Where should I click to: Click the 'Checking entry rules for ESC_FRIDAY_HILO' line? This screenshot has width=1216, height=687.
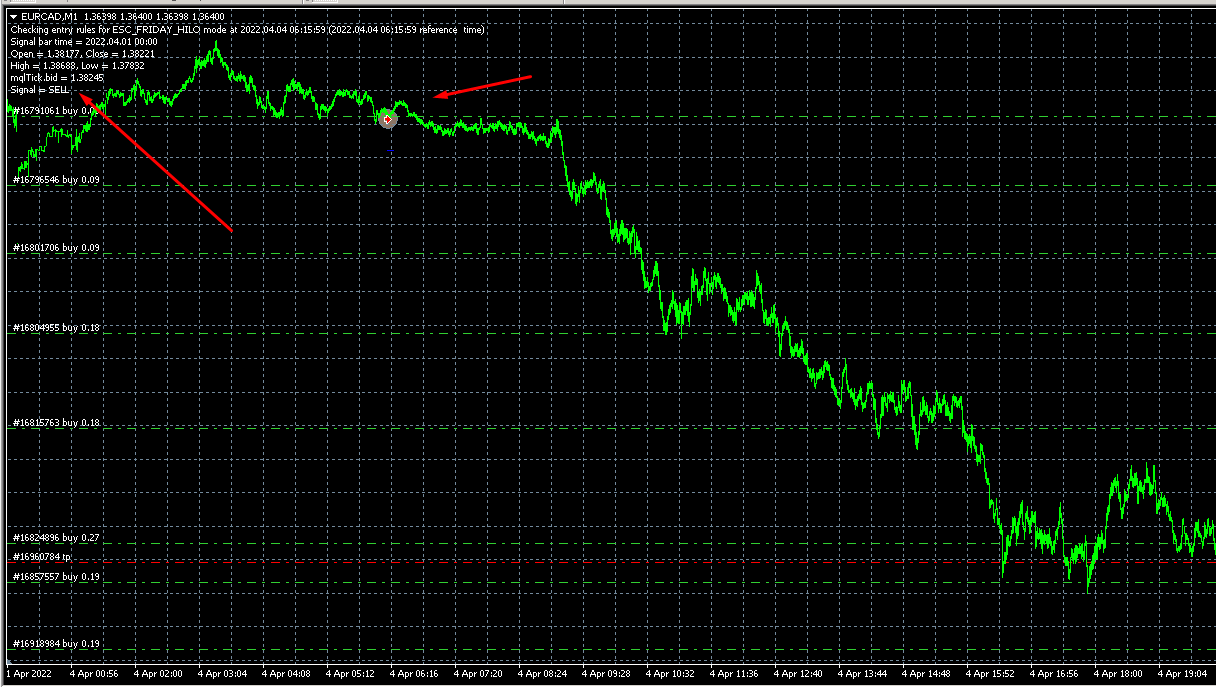(248, 30)
